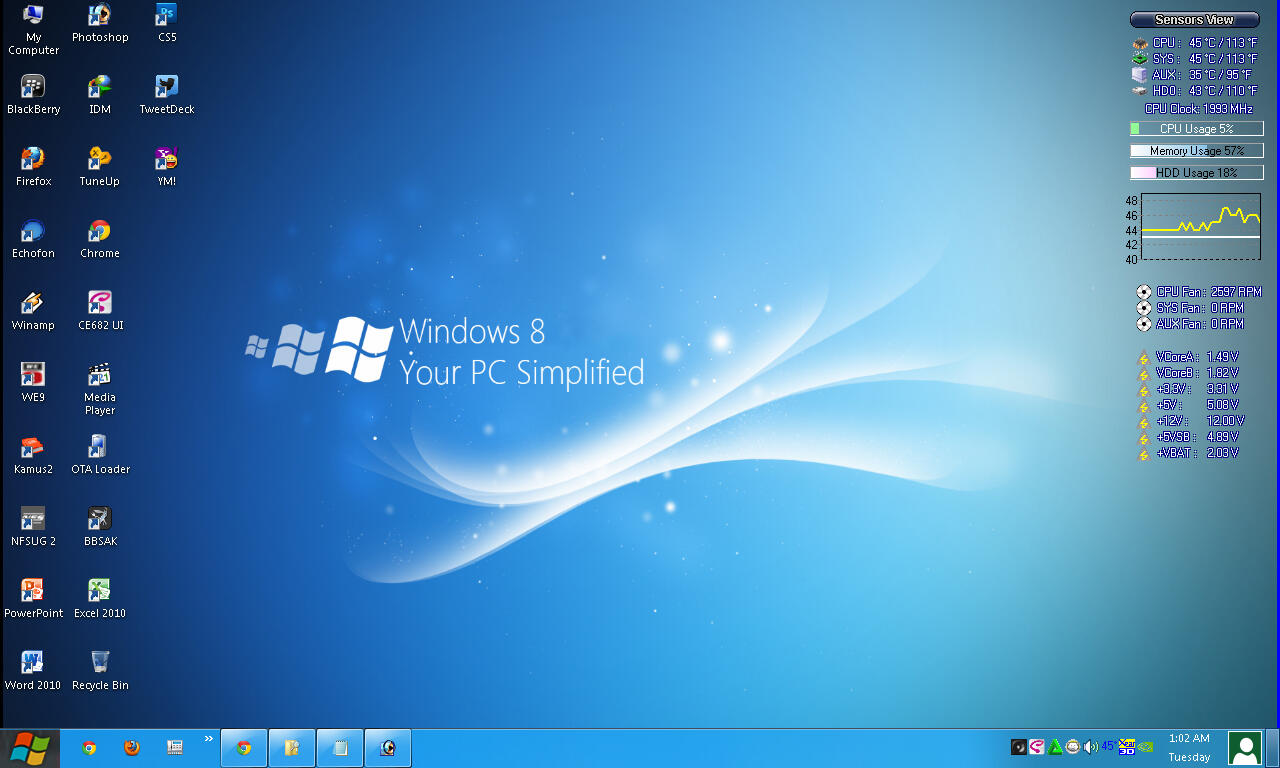Switch to the Notepad taskbar button
The height and width of the screenshot is (768, 1280).
tap(340, 748)
